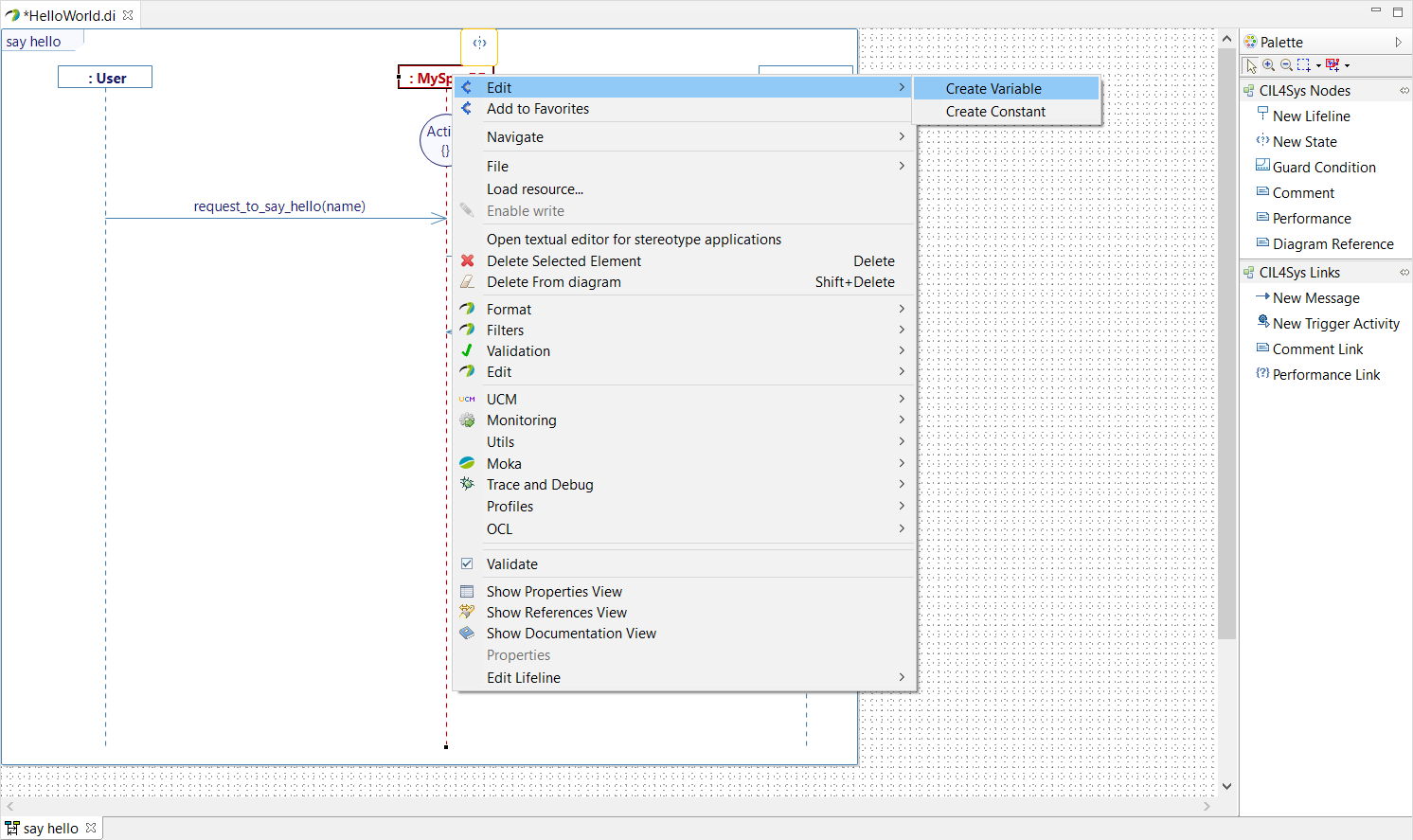Pin the CIL4Sys Links drawer open
1413x840 pixels.
(x=1404, y=273)
